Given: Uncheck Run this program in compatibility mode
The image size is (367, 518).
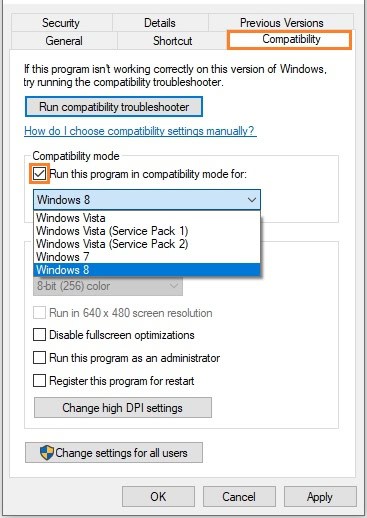Looking at the screenshot, I should [x=39, y=174].
